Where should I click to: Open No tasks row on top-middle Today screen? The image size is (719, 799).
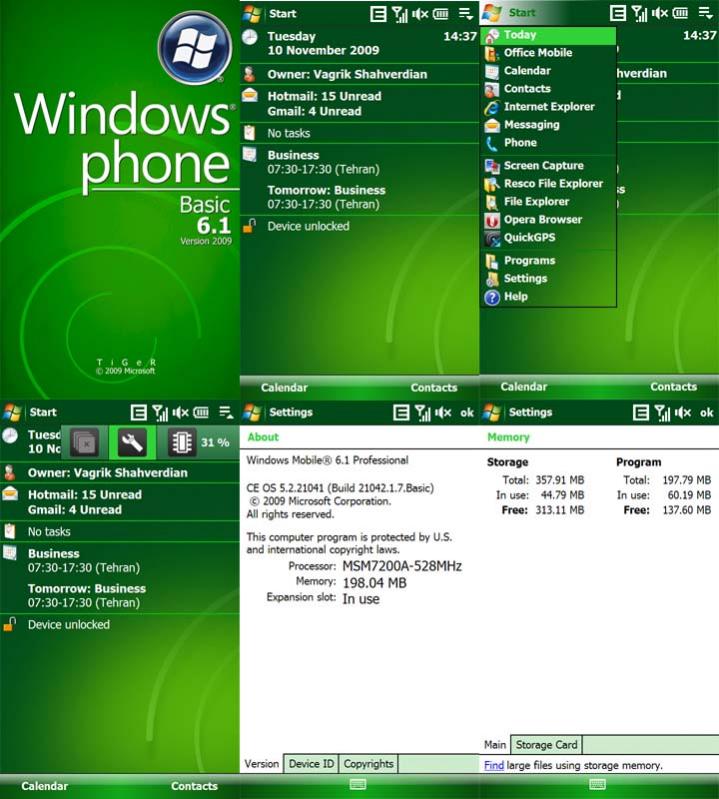[359, 134]
